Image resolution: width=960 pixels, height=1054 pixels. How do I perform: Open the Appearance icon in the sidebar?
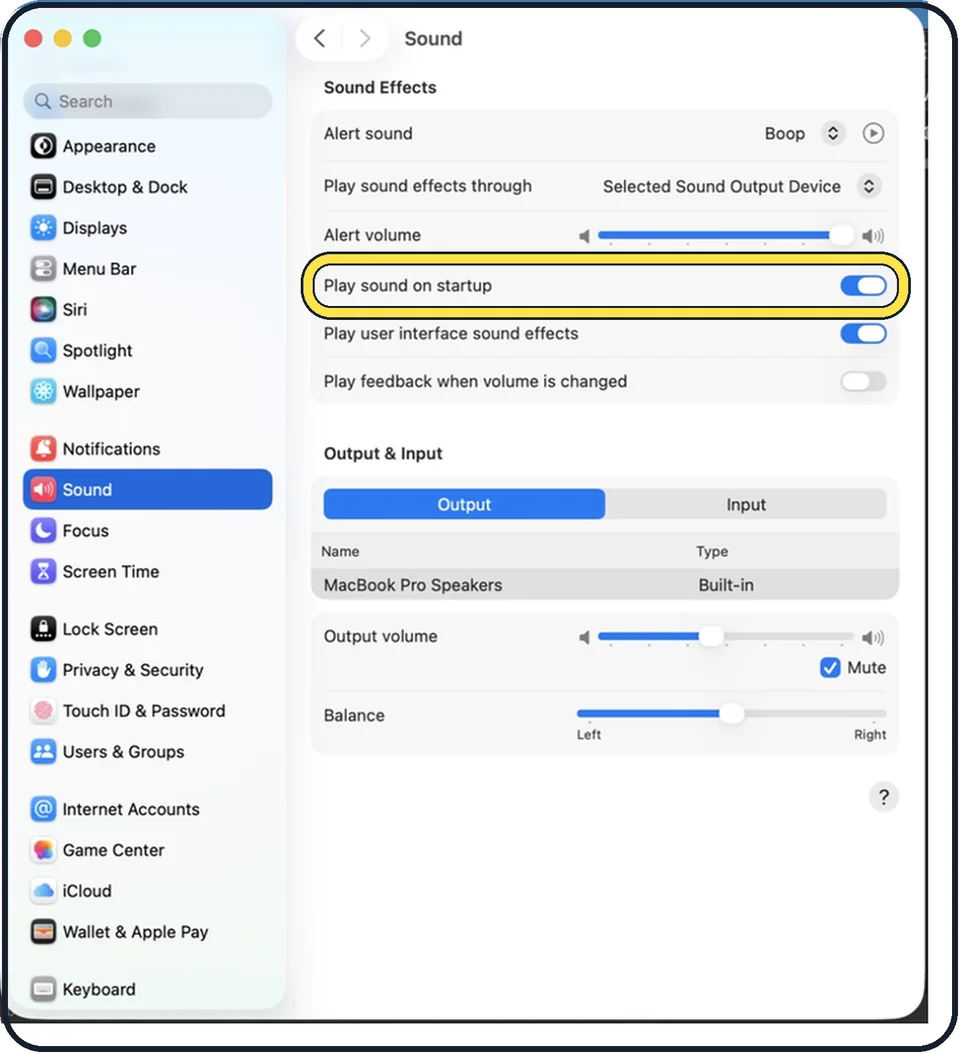tap(43, 146)
